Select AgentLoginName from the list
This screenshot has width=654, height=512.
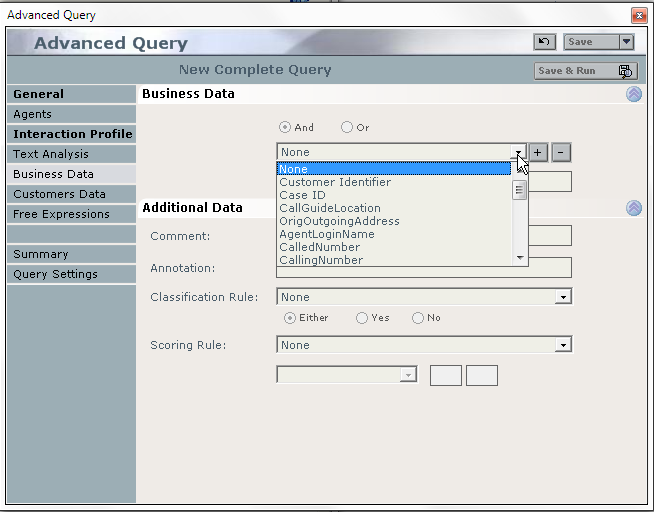[326, 234]
